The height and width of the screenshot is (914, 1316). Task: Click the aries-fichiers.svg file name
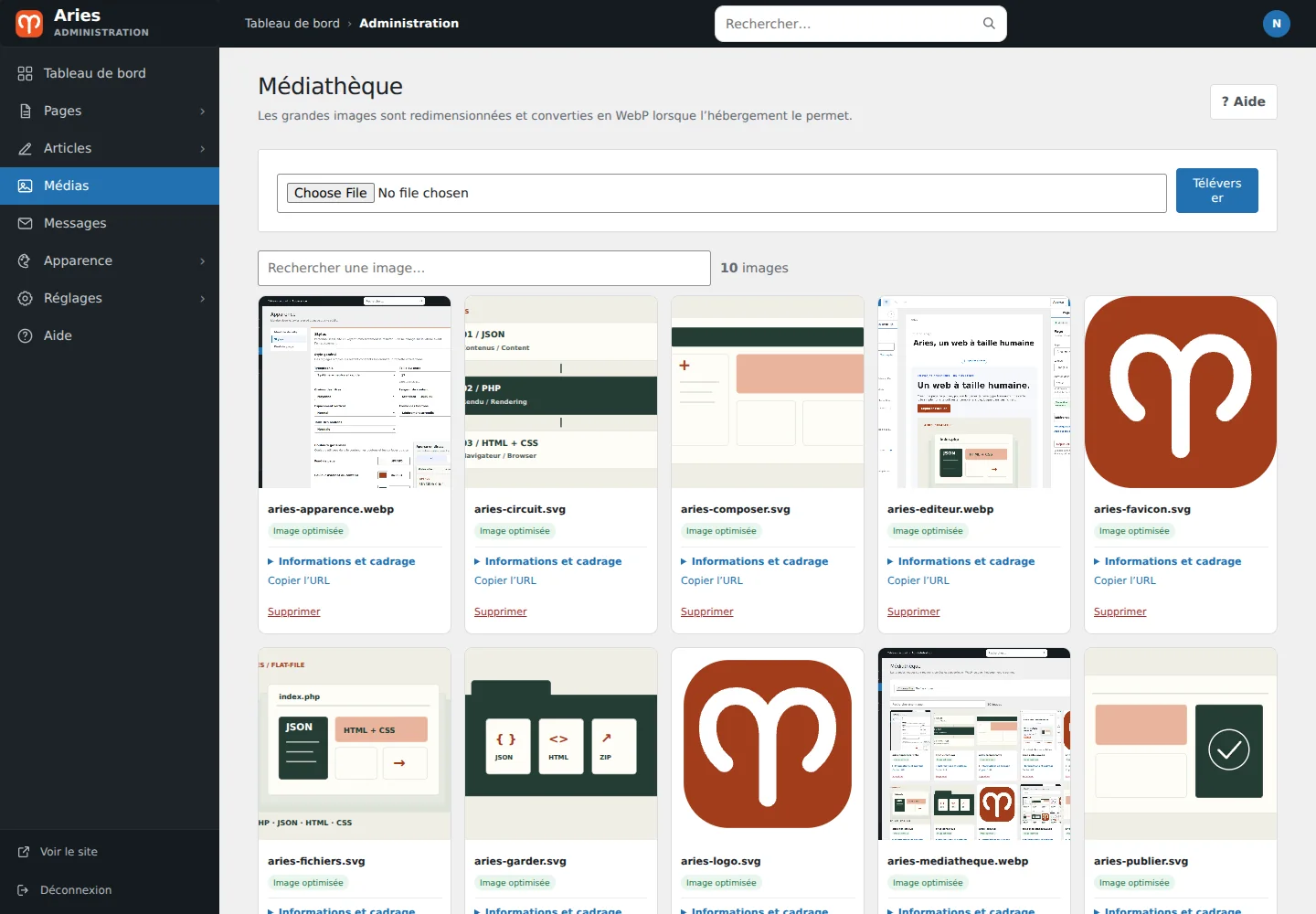click(x=316, y=861)
